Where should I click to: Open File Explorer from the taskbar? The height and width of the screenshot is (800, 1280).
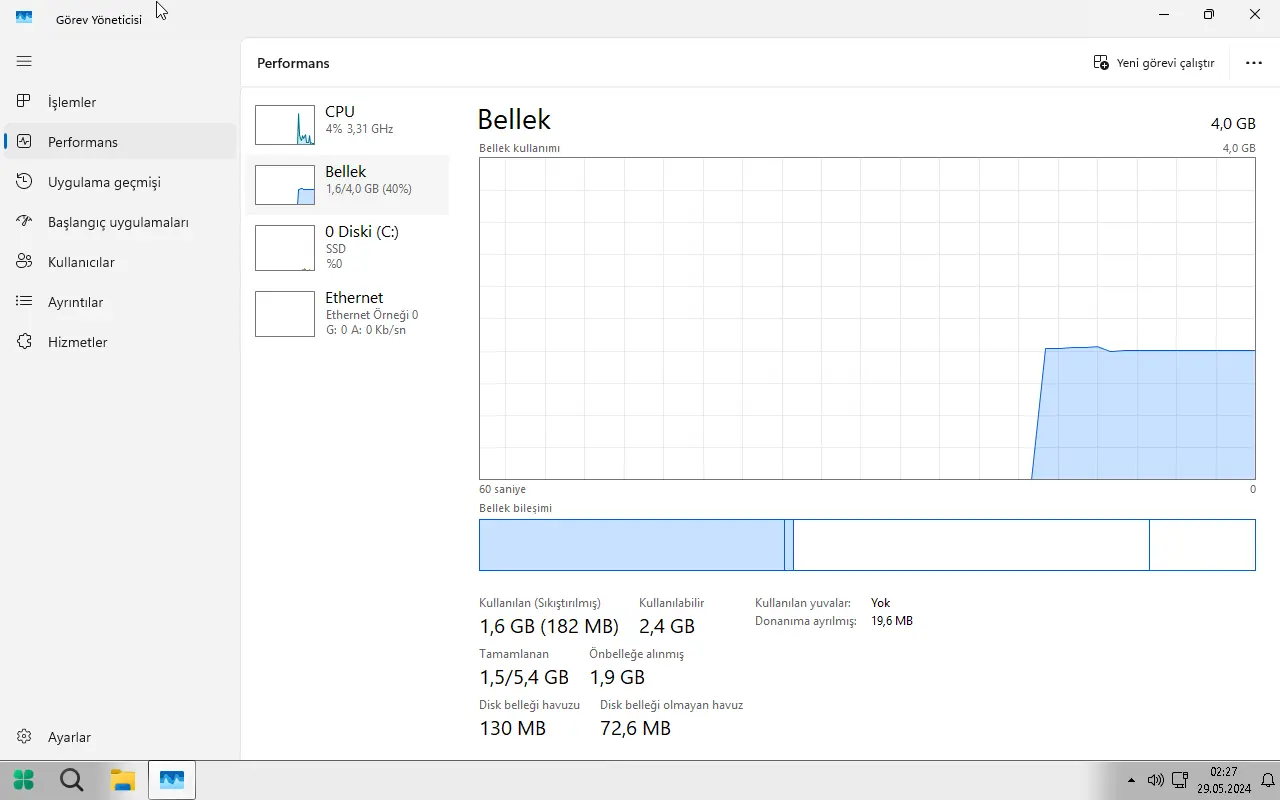[122, 780]
